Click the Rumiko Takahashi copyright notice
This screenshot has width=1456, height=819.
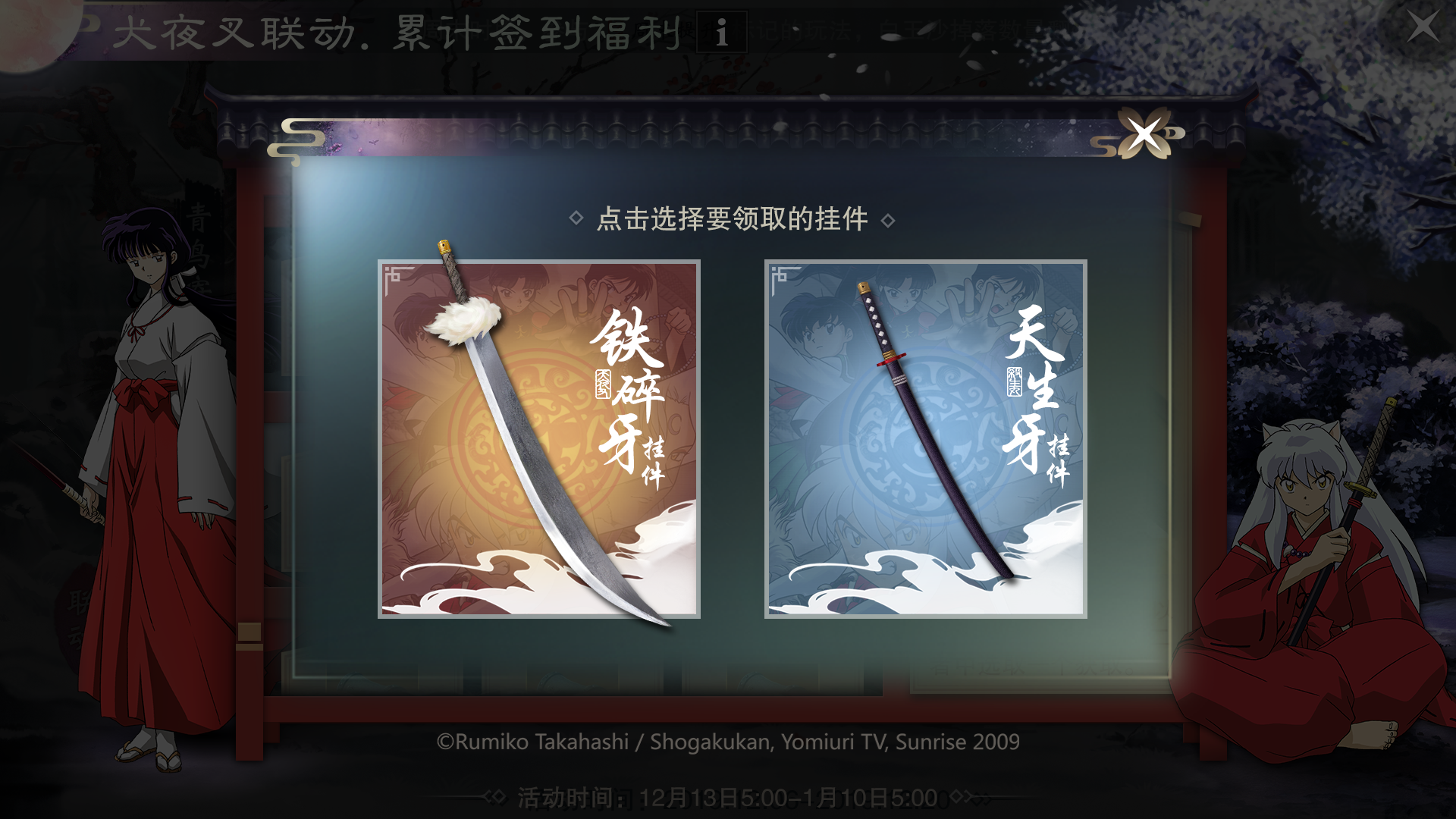tap(728, 742)
